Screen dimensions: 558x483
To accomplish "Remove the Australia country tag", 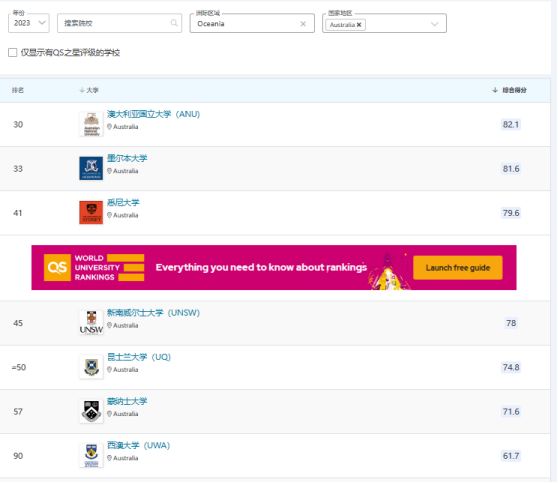I will click(x=359, y=25).
